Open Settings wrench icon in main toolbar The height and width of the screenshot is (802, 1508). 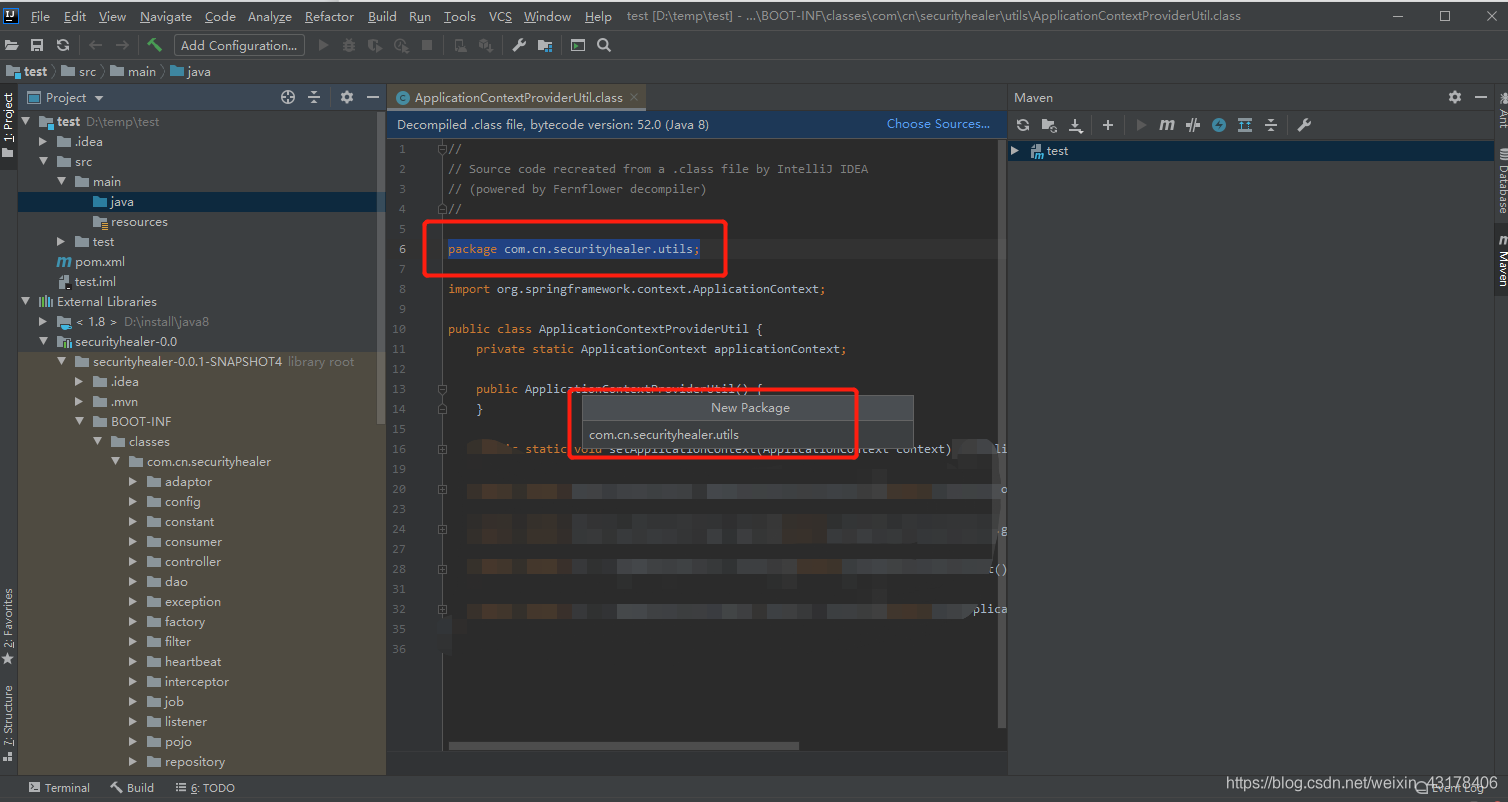(x=519, y=45)
